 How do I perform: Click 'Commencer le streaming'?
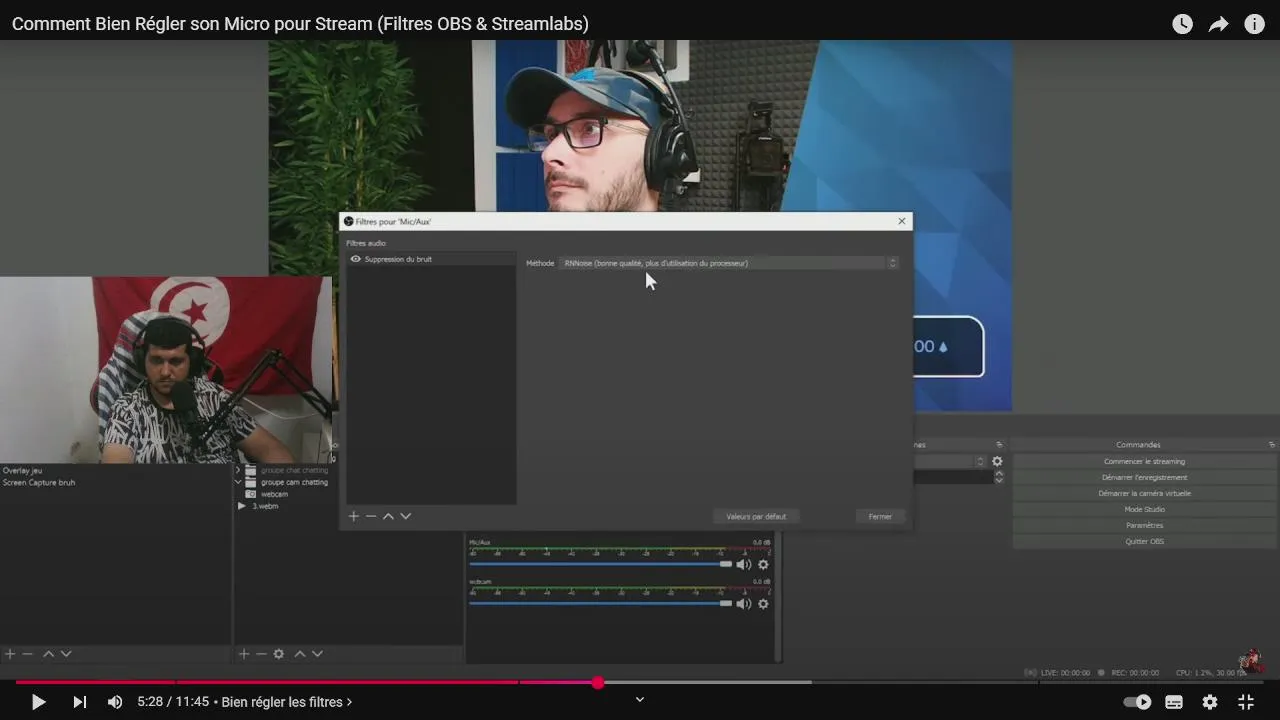pos(1144,461)
